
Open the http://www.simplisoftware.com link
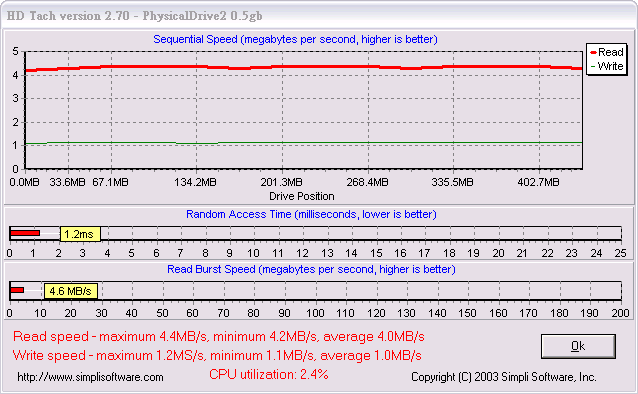point(90,377)
